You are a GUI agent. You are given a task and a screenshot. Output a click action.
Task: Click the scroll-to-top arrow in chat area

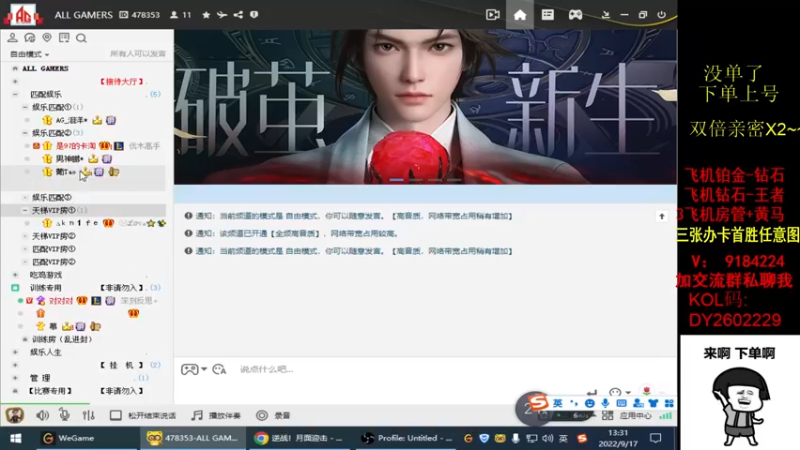(662, 216)
